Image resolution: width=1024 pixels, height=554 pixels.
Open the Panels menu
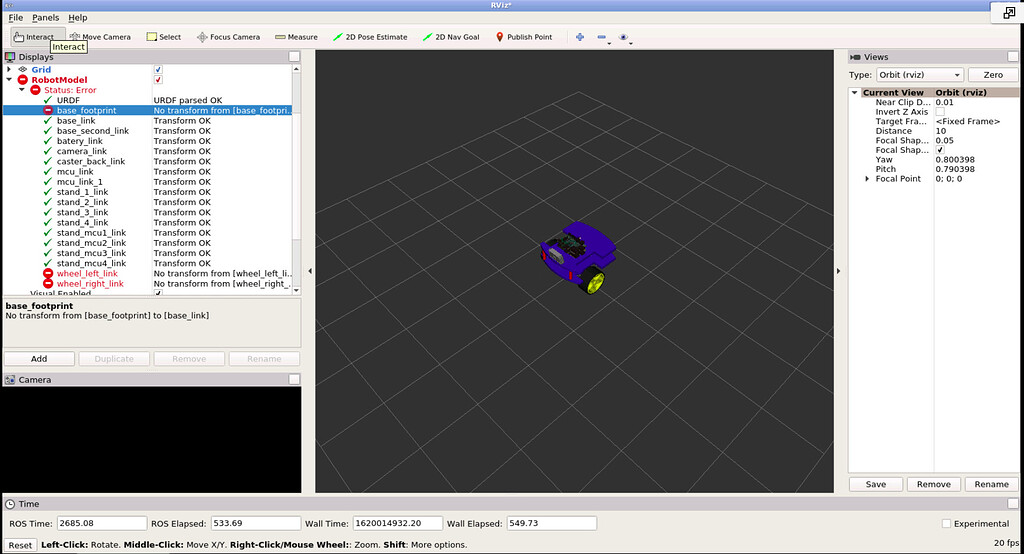coord(46,18)
